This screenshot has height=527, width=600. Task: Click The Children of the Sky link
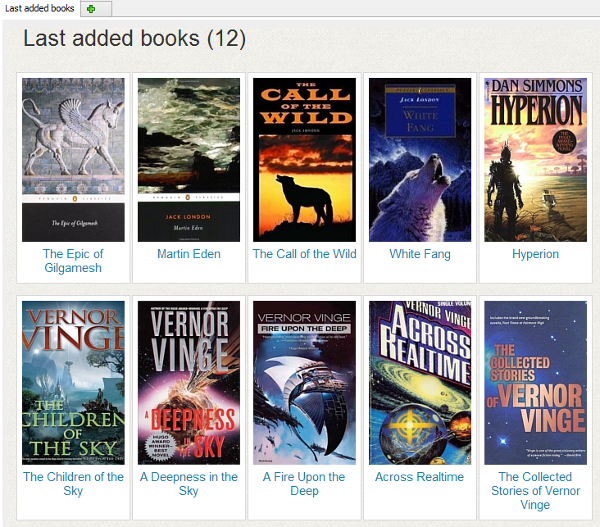(73, 484)
